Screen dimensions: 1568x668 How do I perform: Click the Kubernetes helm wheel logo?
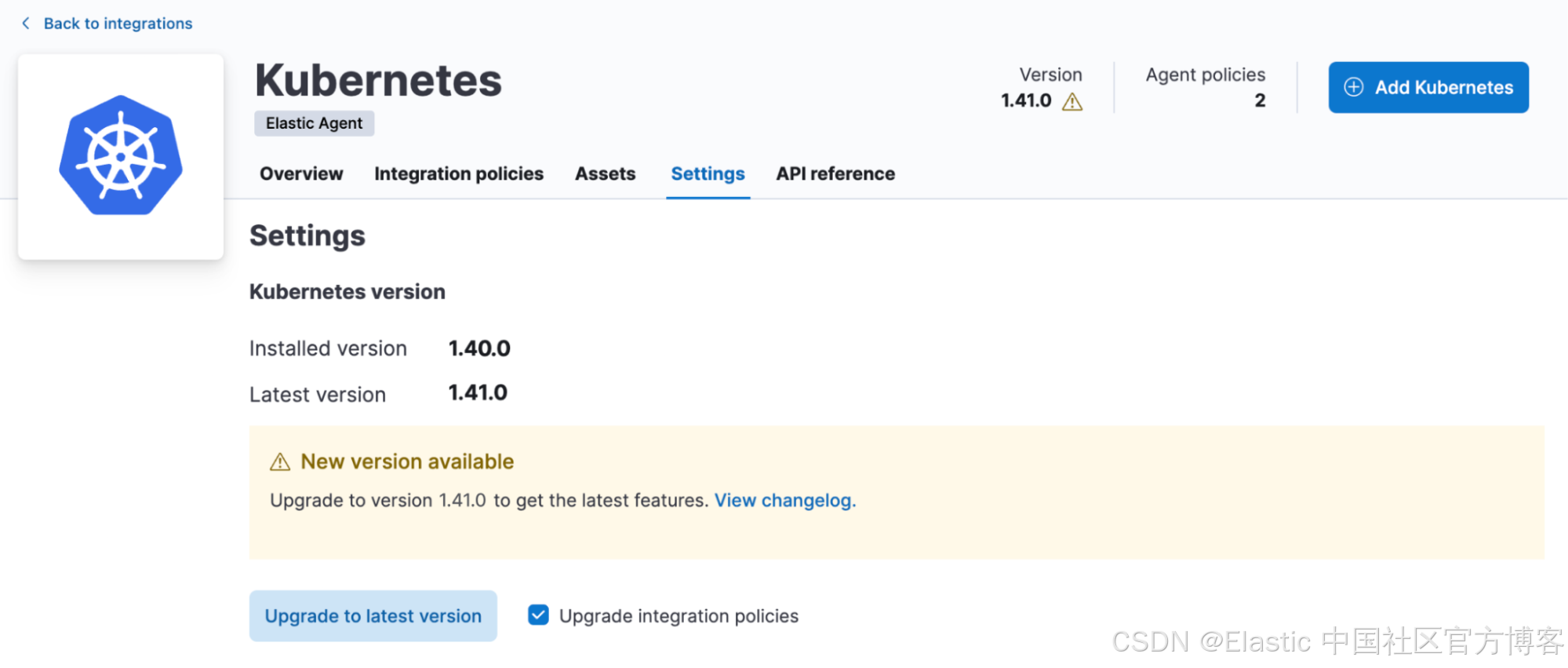(x=121, y=156)
